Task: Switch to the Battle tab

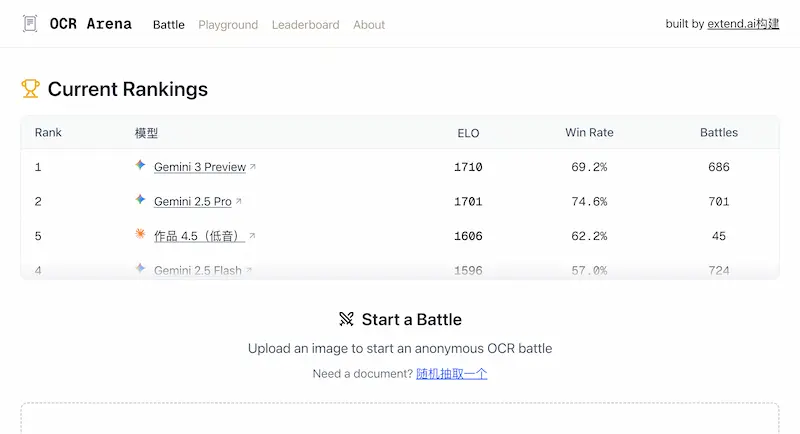Action: pyautogui.click(x=169, y=25)
